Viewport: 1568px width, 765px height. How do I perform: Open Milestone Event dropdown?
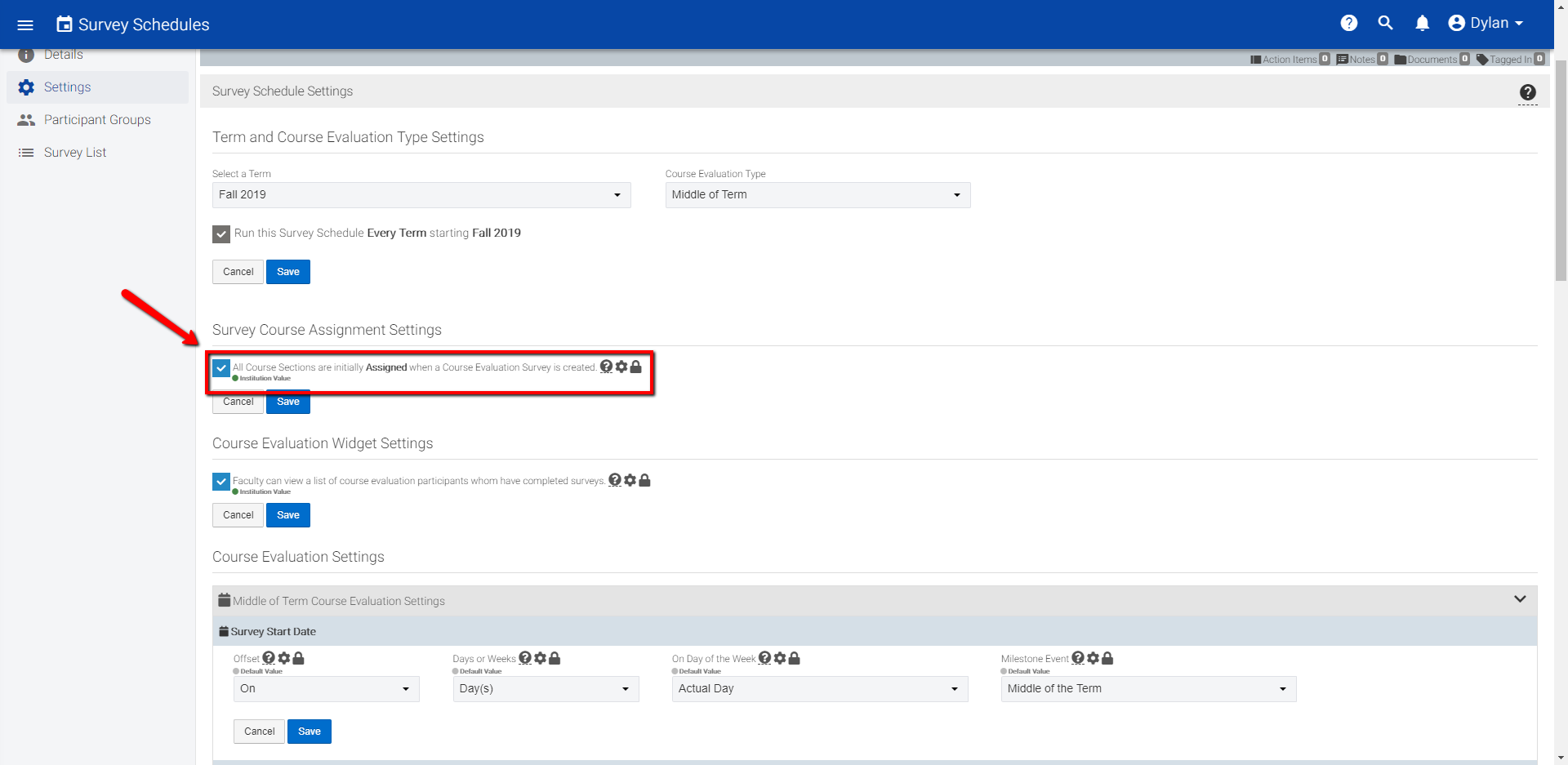click(1149, 689)
